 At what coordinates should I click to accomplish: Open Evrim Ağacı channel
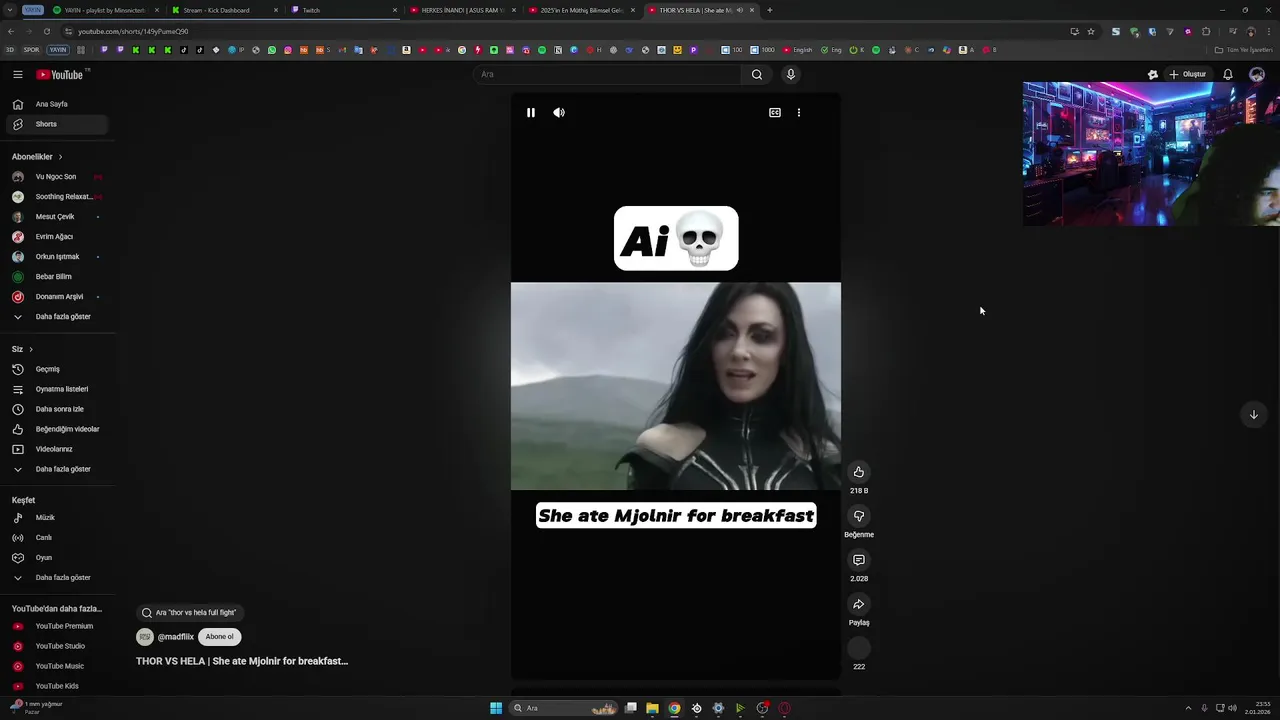tap(57, 237)
